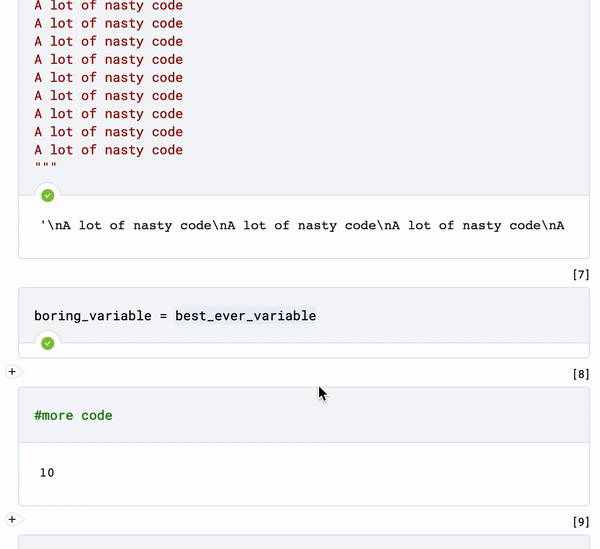Viewport: 600px width, 549px height.
Task: Click the equals sign in the assignment
Action: 163,316
